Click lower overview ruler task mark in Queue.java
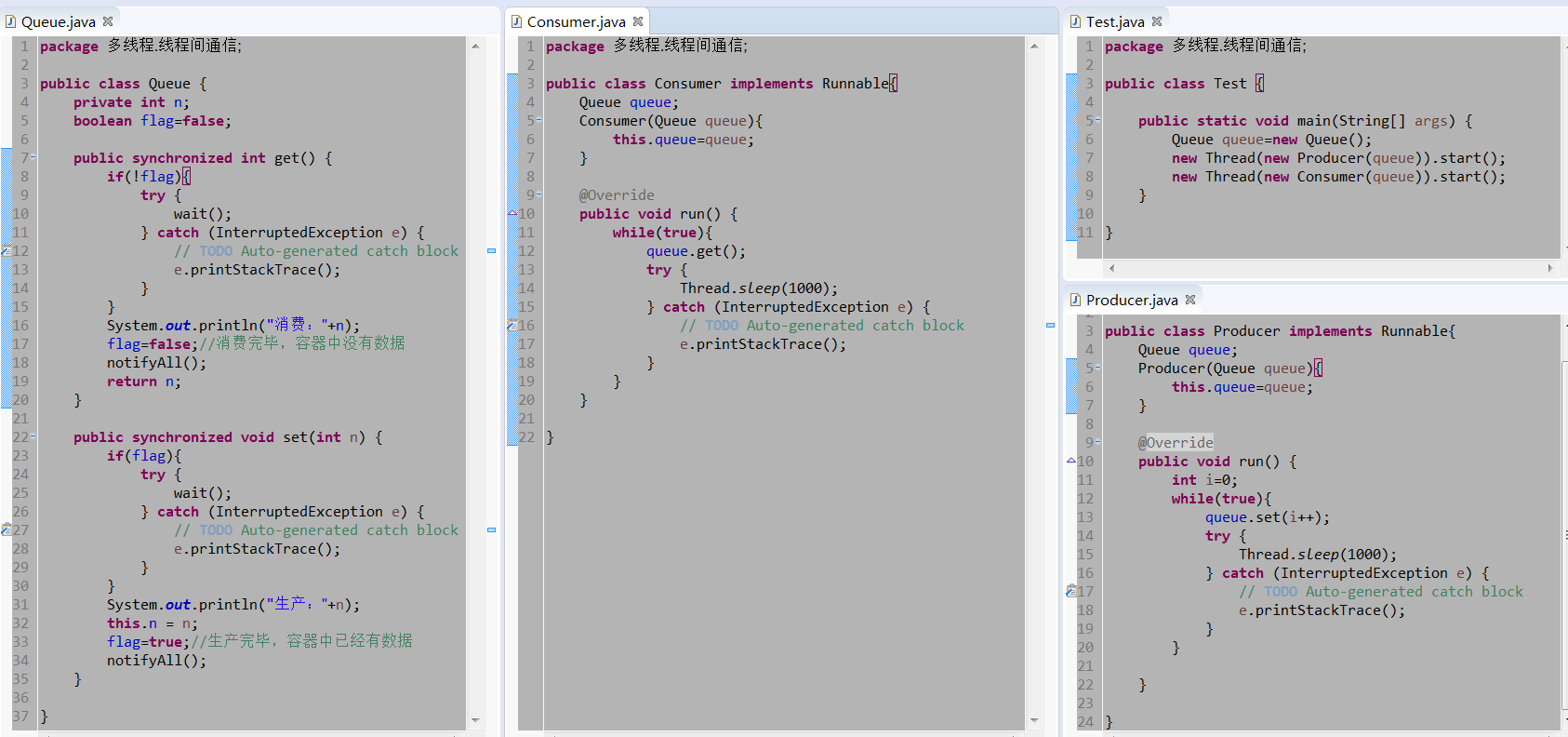This screenshot has height=737, width=1568. (x=491, y=529)
